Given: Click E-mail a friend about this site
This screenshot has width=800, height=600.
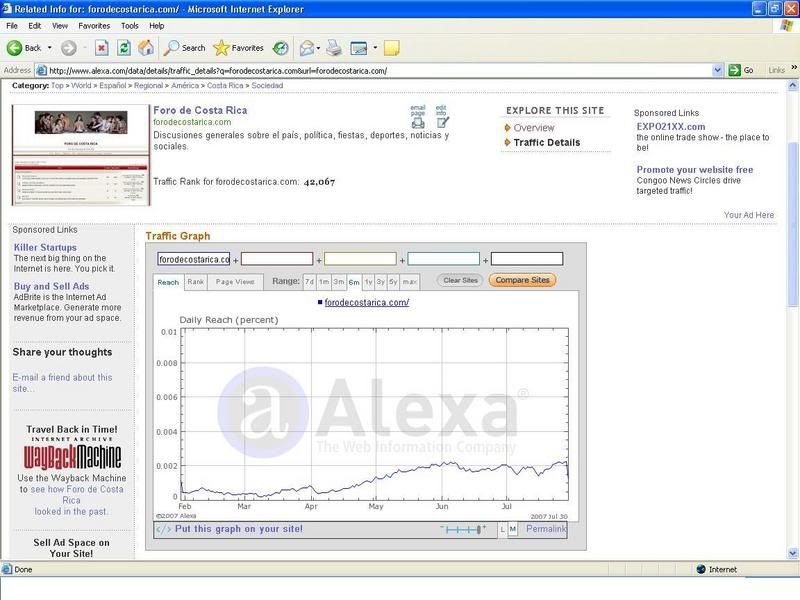Looking at the screenshot, I should click(62, 383).
